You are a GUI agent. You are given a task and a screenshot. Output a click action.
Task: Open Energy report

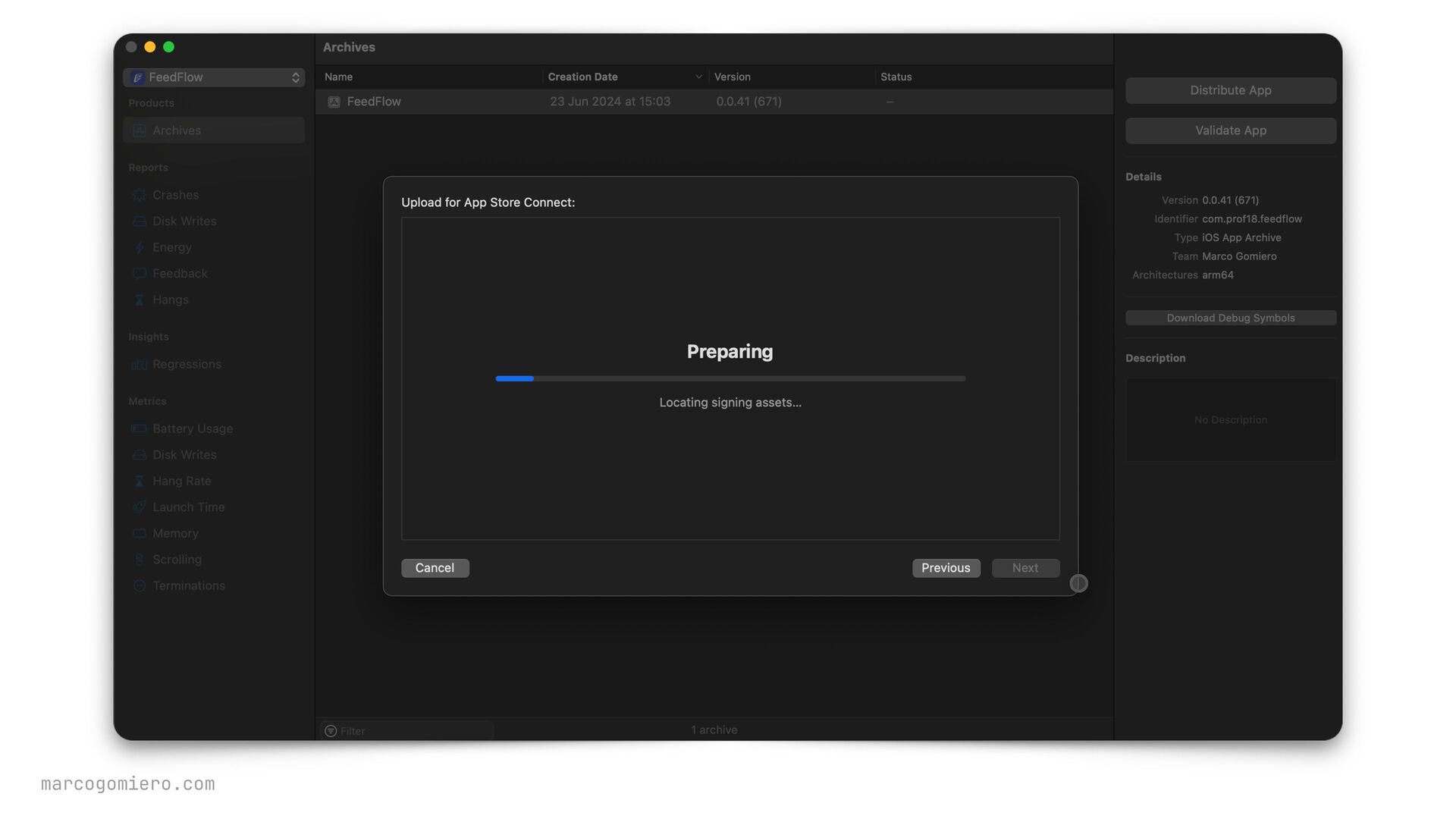(172, 247)
